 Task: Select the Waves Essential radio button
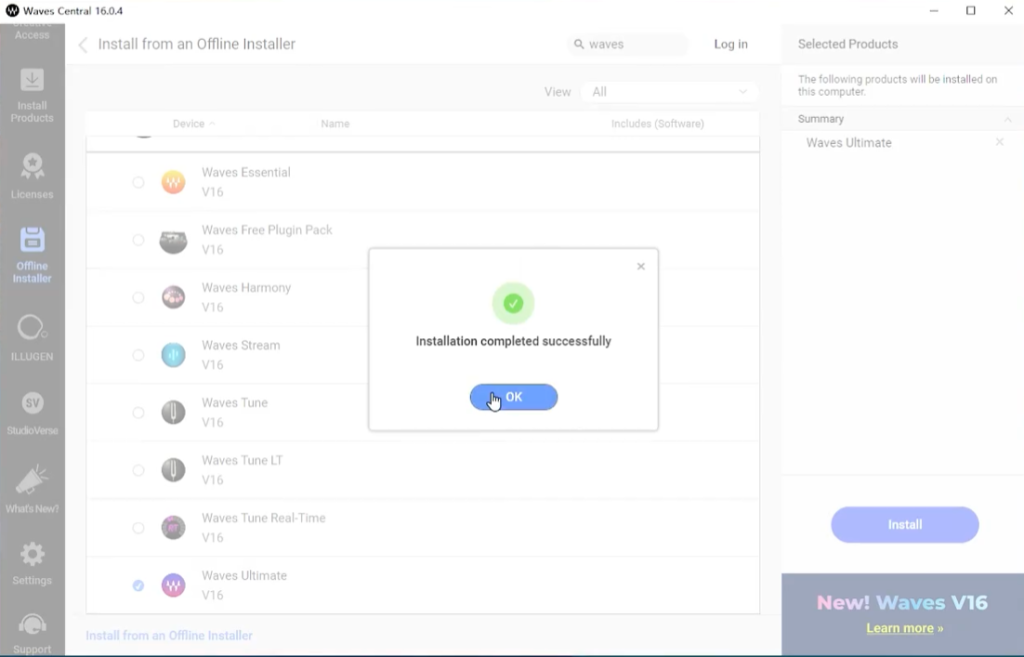click(138, 182)
